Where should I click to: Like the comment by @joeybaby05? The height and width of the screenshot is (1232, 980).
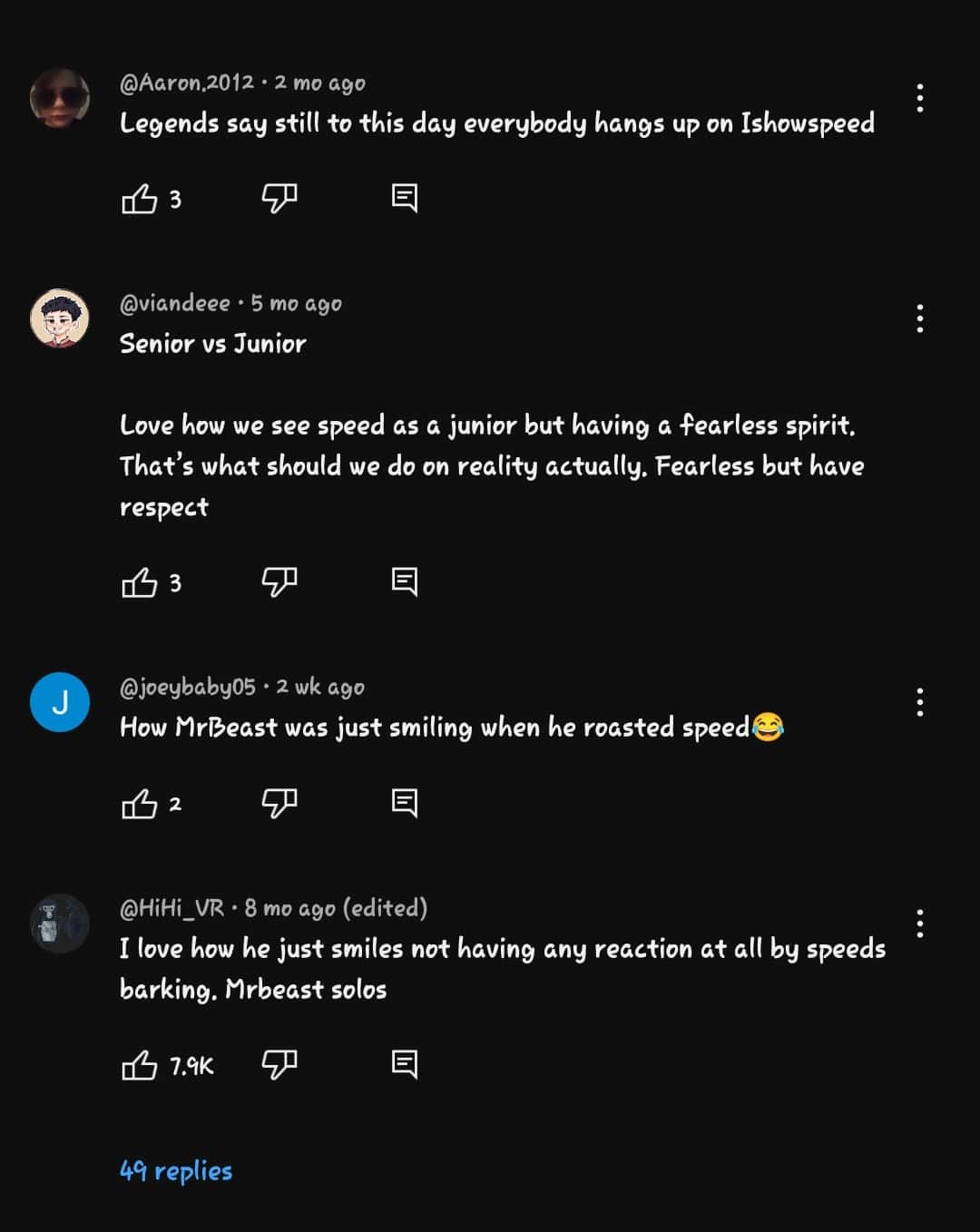coord(141,802)
